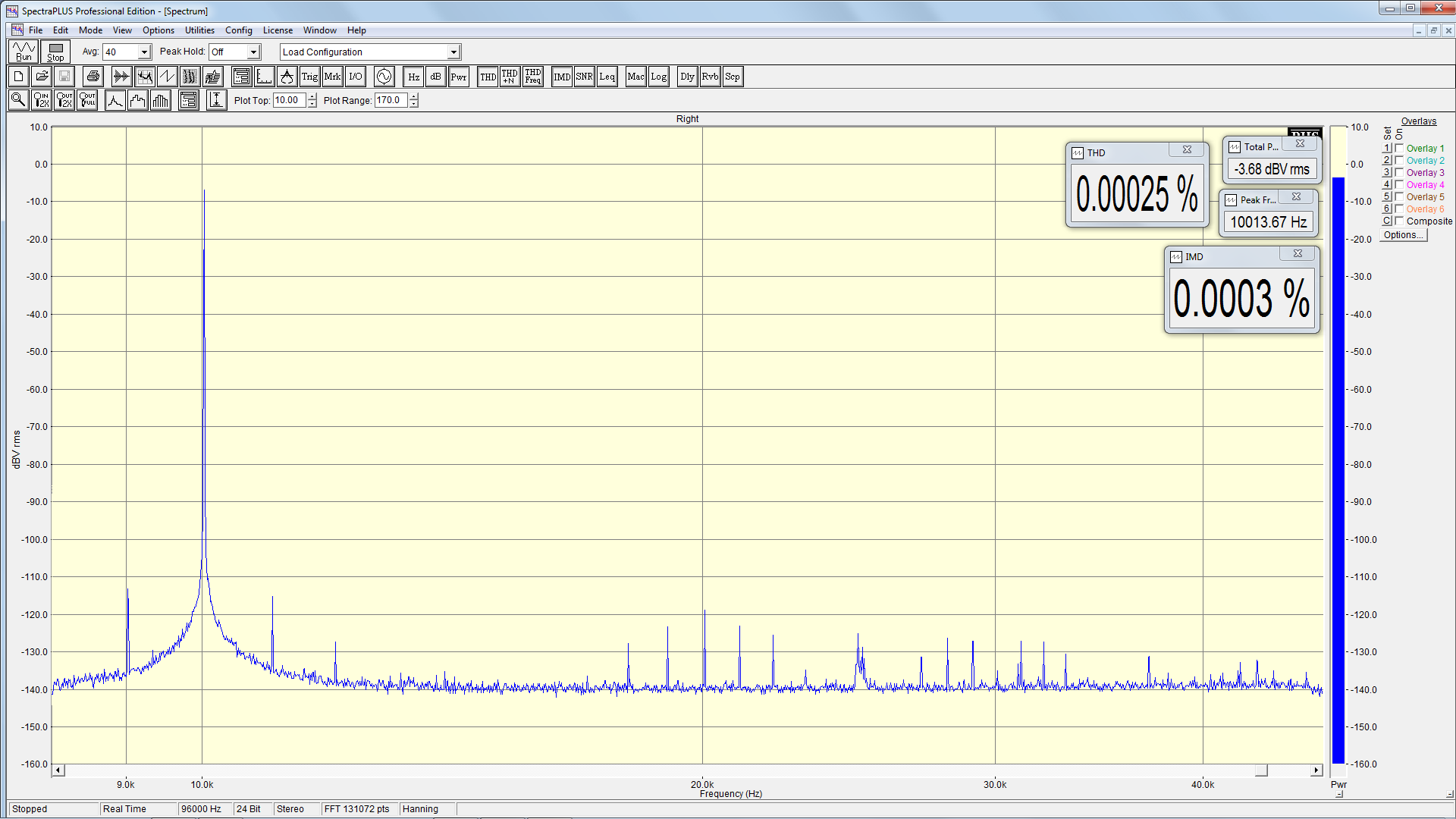This screenshot has width=1456, height=819.
Task: Click the Run button
Action: [24, 52]
